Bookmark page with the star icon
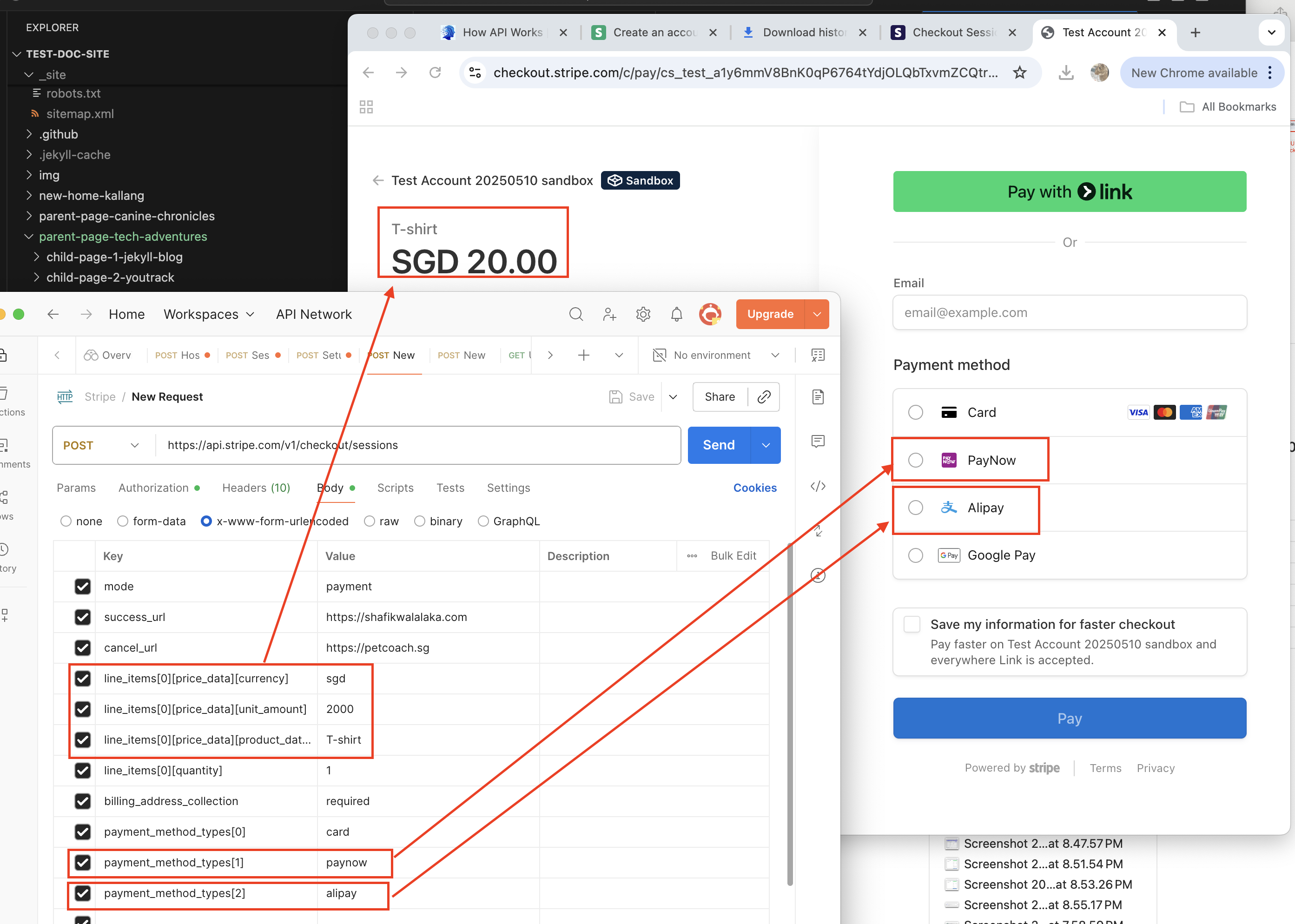Screen dimensions: 1295x924 (x=1020, y=72)
